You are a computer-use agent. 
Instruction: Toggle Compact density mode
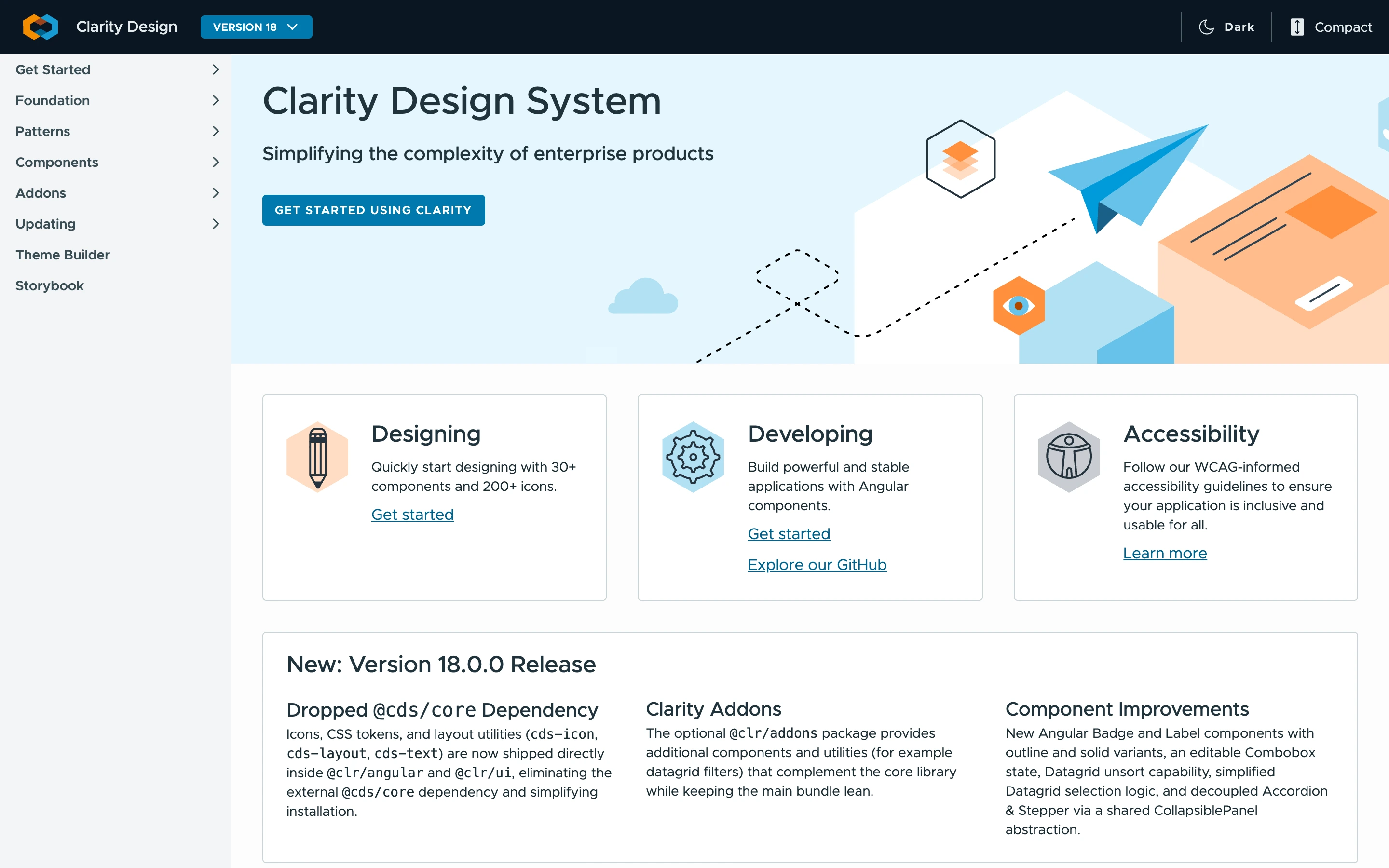point(1332,27)
